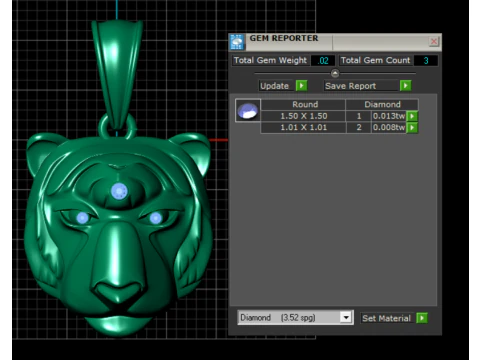Click green arrow on 0.013tw row
480x360 pixels.
coord(412,116)
